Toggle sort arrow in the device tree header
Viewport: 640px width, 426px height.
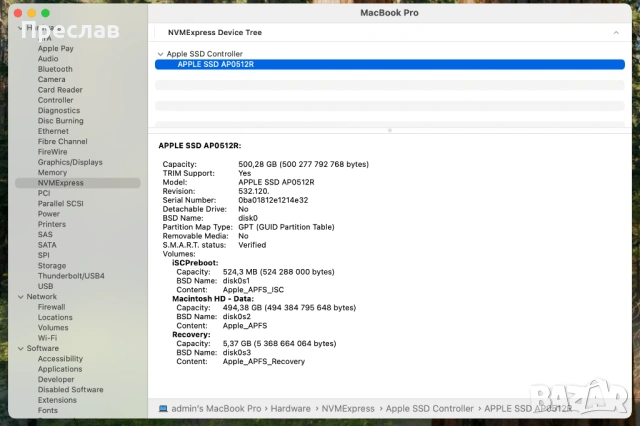[616, 33]
